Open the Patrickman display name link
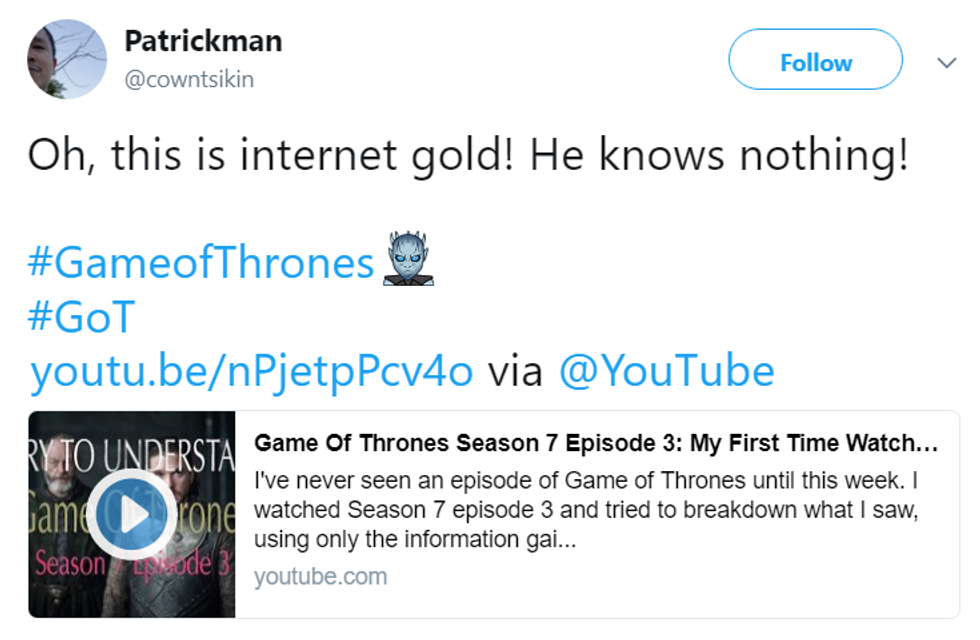The width and height of the screenshot is (980, 640). pyautogui.click(x=203, y=41)
